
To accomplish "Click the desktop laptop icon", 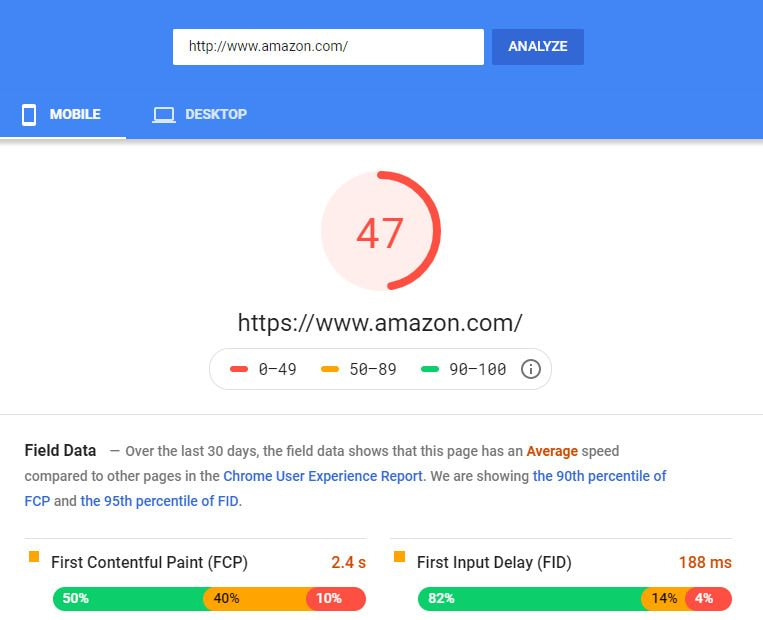I will click(x=164, y=115).
